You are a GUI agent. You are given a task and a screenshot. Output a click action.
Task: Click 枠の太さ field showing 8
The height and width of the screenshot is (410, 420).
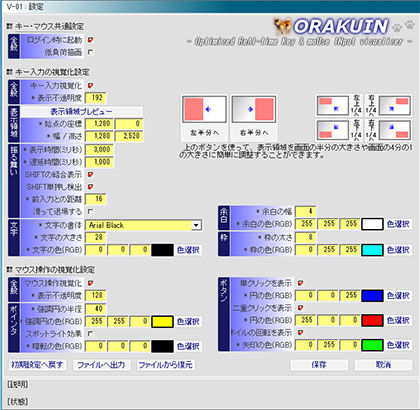click(x=306, y=237)
